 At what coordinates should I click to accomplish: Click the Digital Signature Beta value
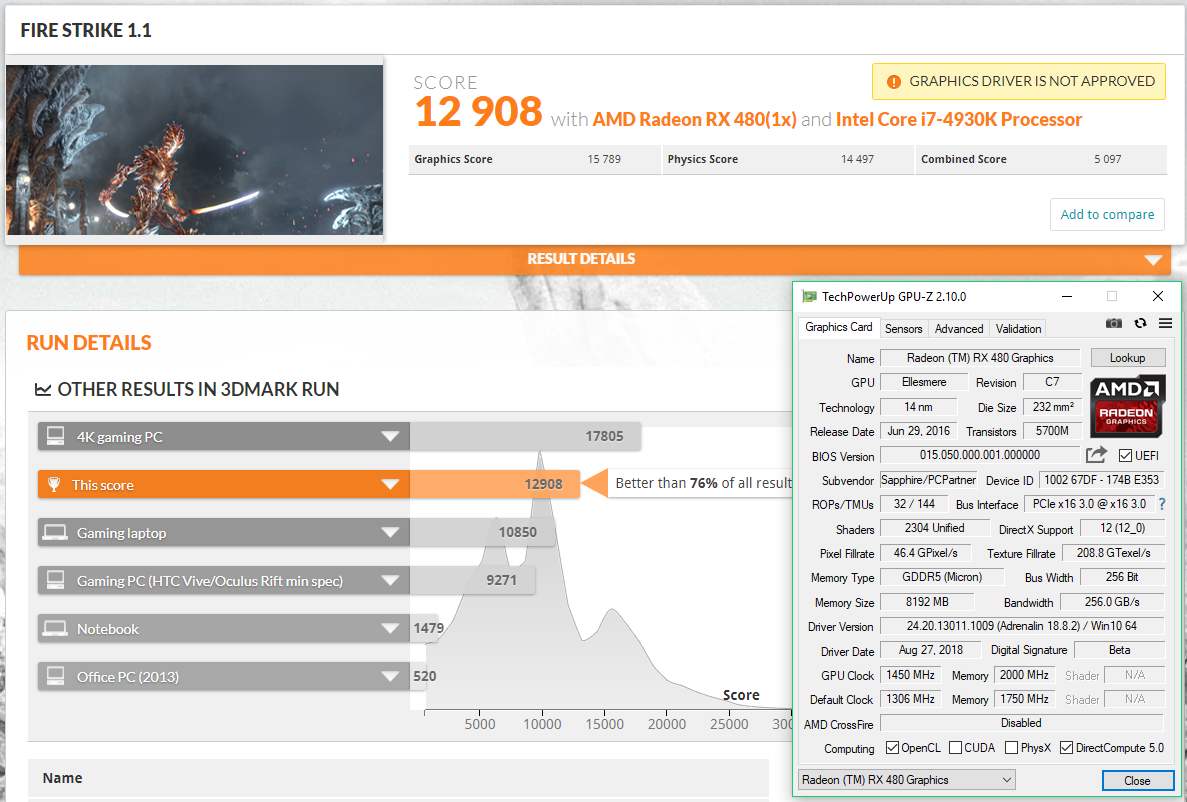pyautogui.click(x=1119, y=651)
